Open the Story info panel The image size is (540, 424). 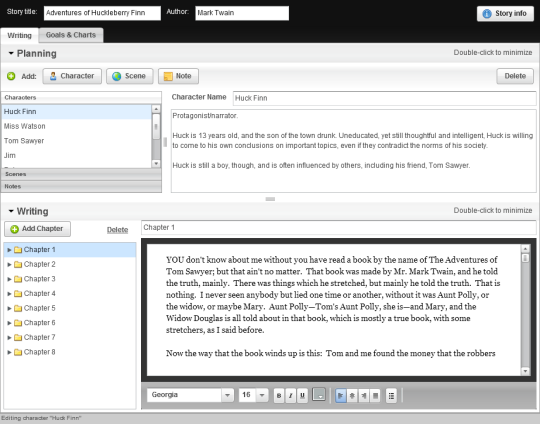tap(505, 13)
